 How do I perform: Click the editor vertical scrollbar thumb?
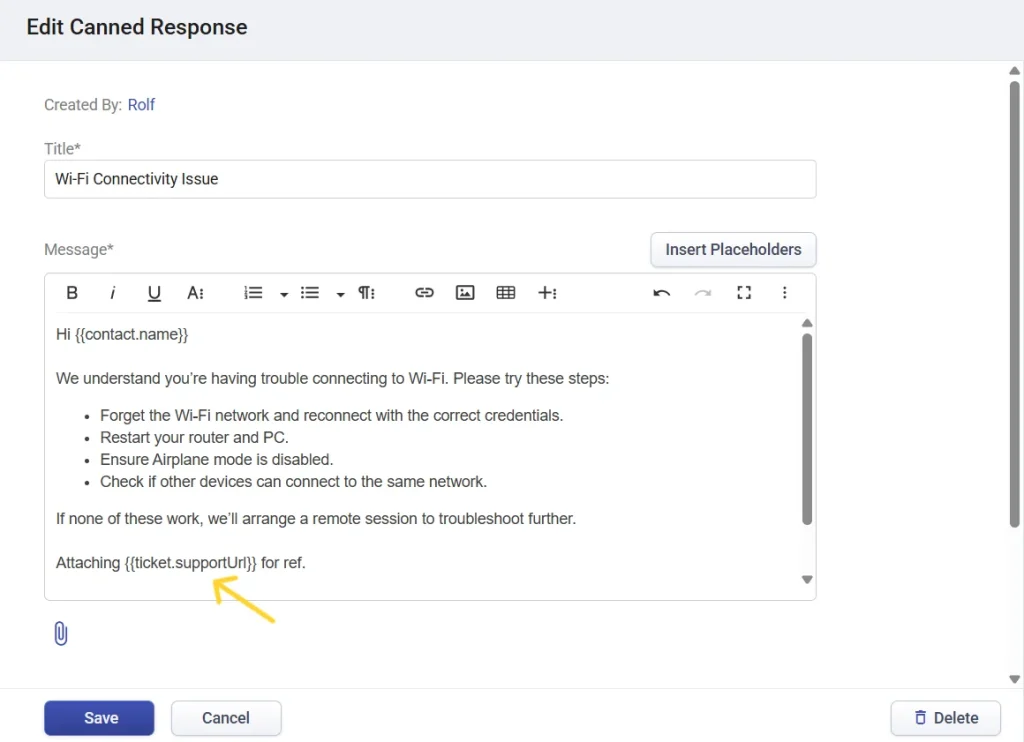click(807, 429)
